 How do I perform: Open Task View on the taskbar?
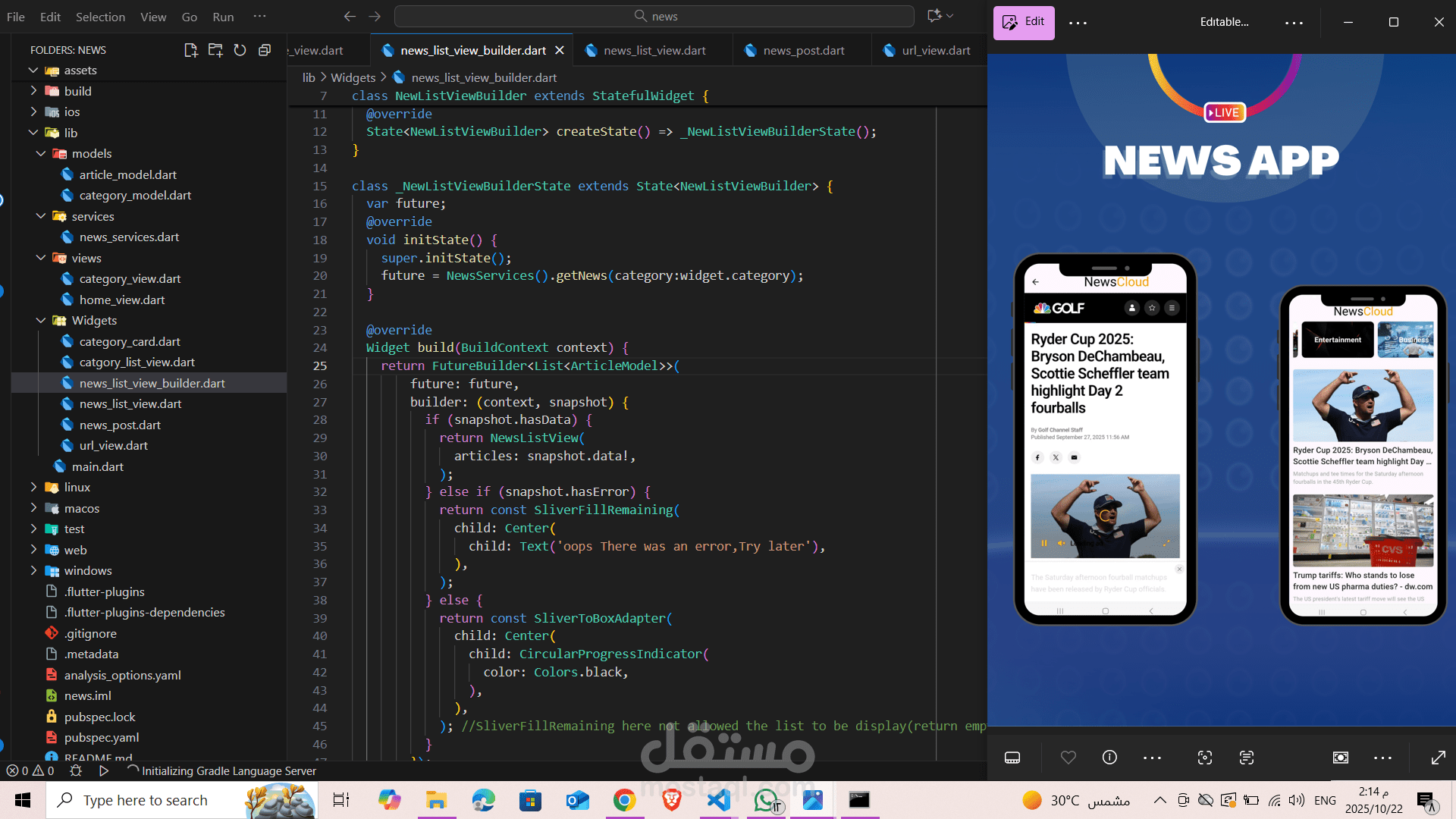point(341,800)
